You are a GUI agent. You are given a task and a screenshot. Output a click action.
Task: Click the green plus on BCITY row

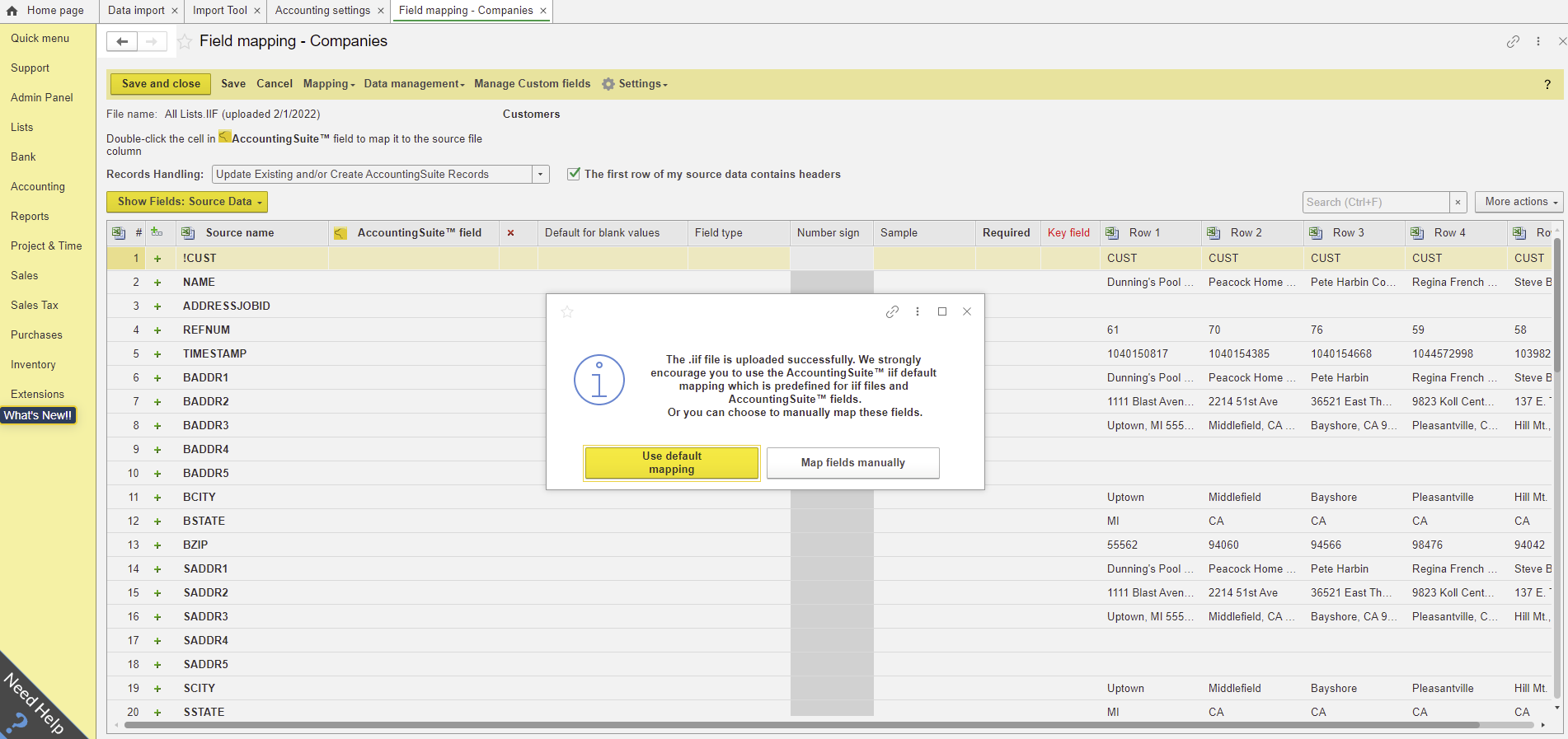tap(157, 498)
